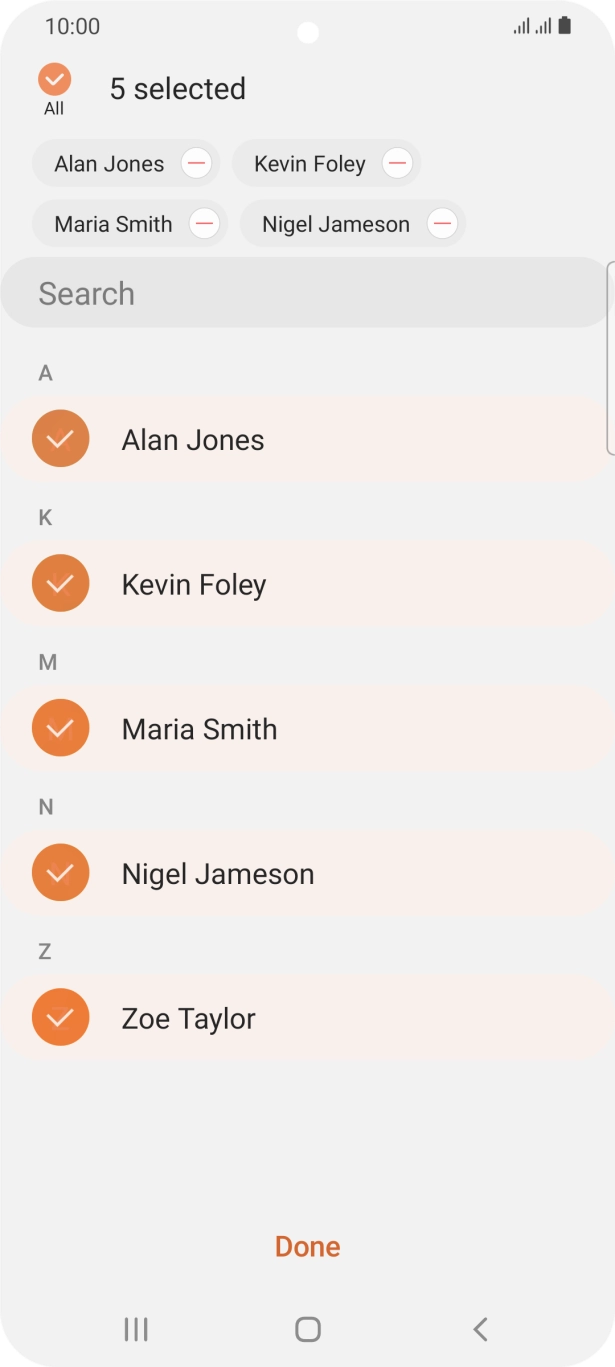This screenshot has height=1367, width=615.
Task: Click the fast scroll handle on right edge
Action: pyautogui.click(x=610, y=358)
